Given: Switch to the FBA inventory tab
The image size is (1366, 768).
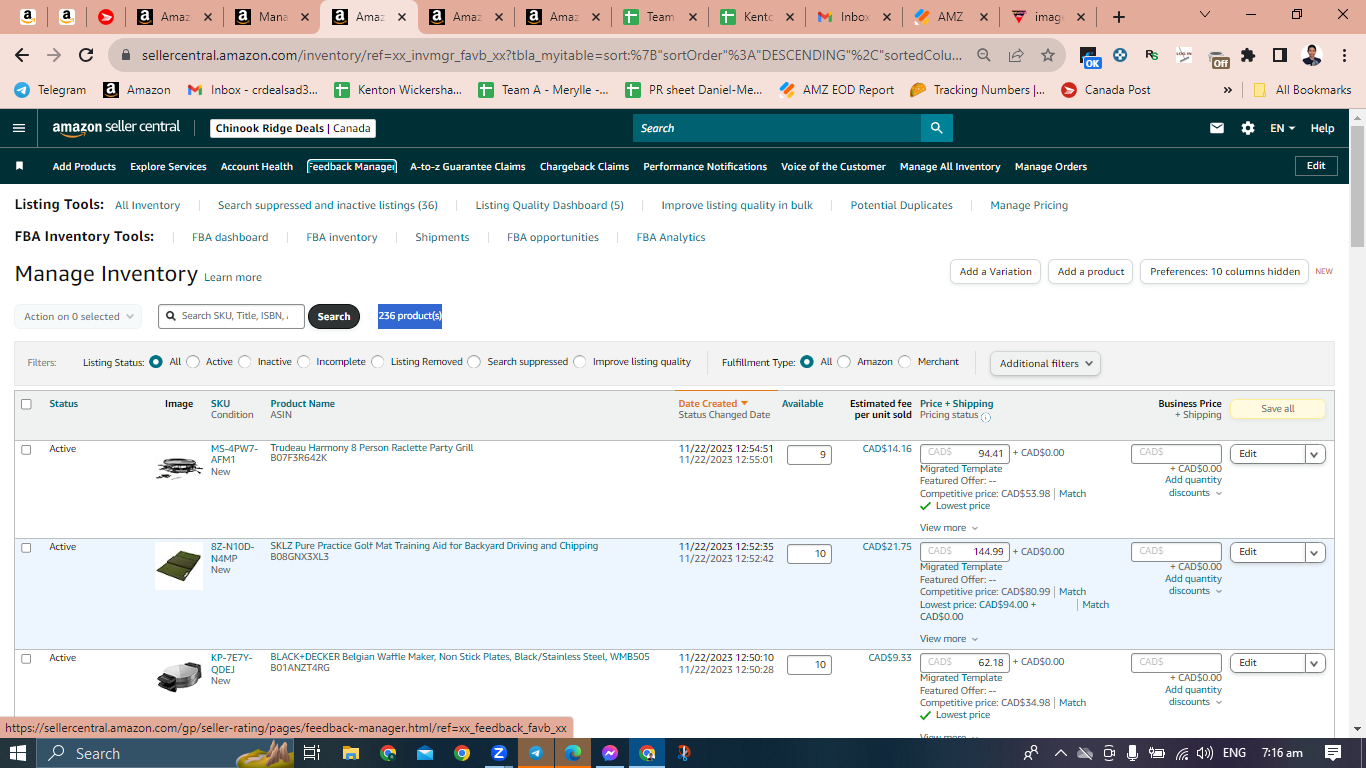Looking at the screenshot, I should click(x=342, y=237).
